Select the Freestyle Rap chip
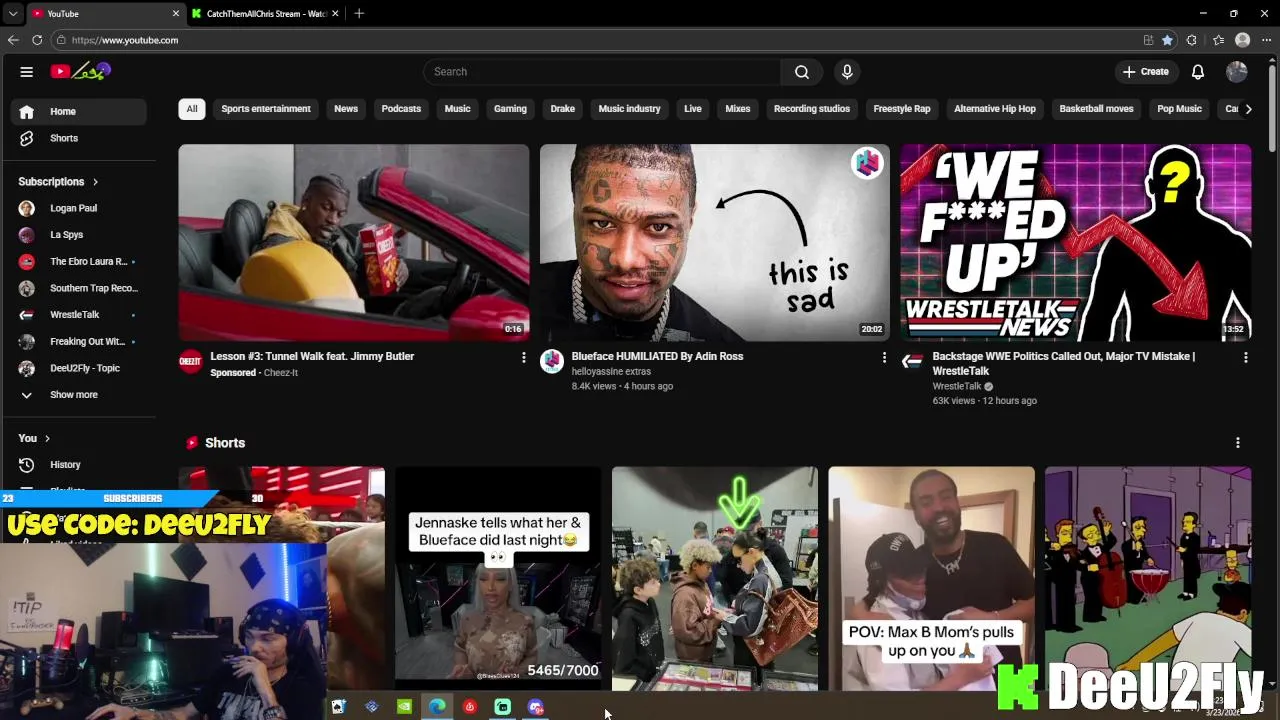The width and height of the screenshot is (1280, 720). pyautogui.click(x=902, y=109)
